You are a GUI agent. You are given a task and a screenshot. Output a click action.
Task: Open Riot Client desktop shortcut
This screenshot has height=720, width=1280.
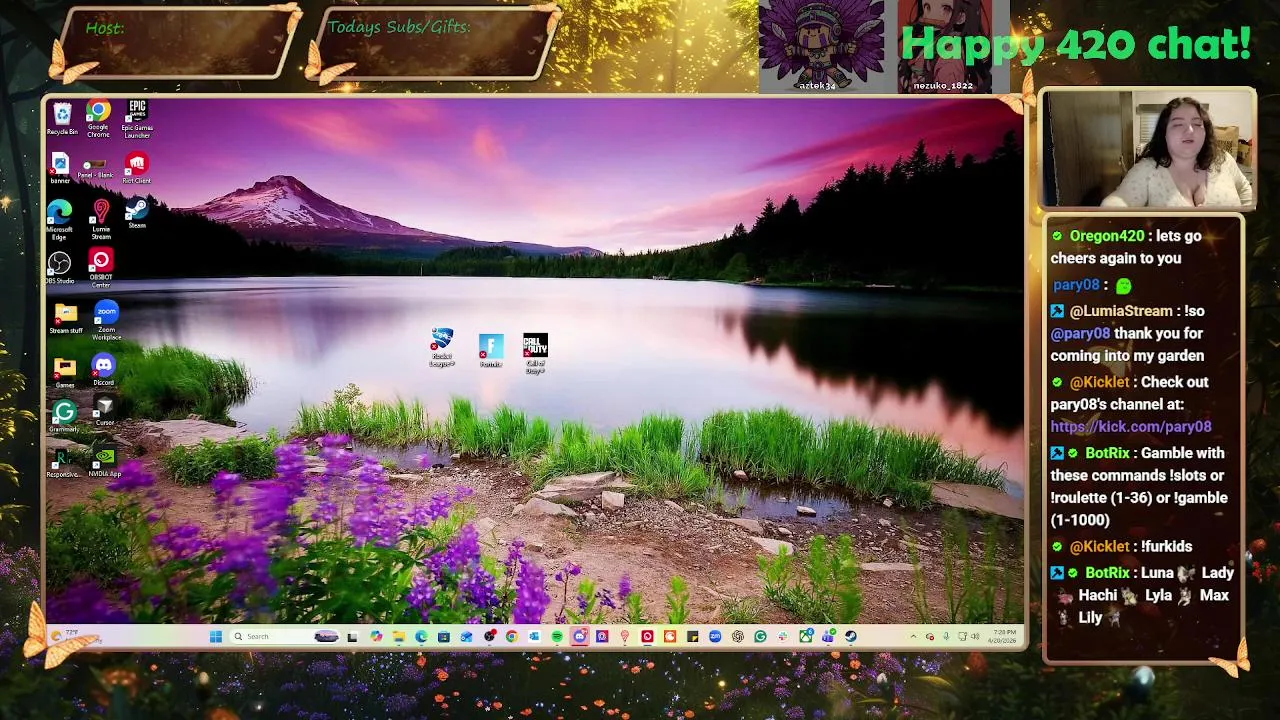point(137,168)
